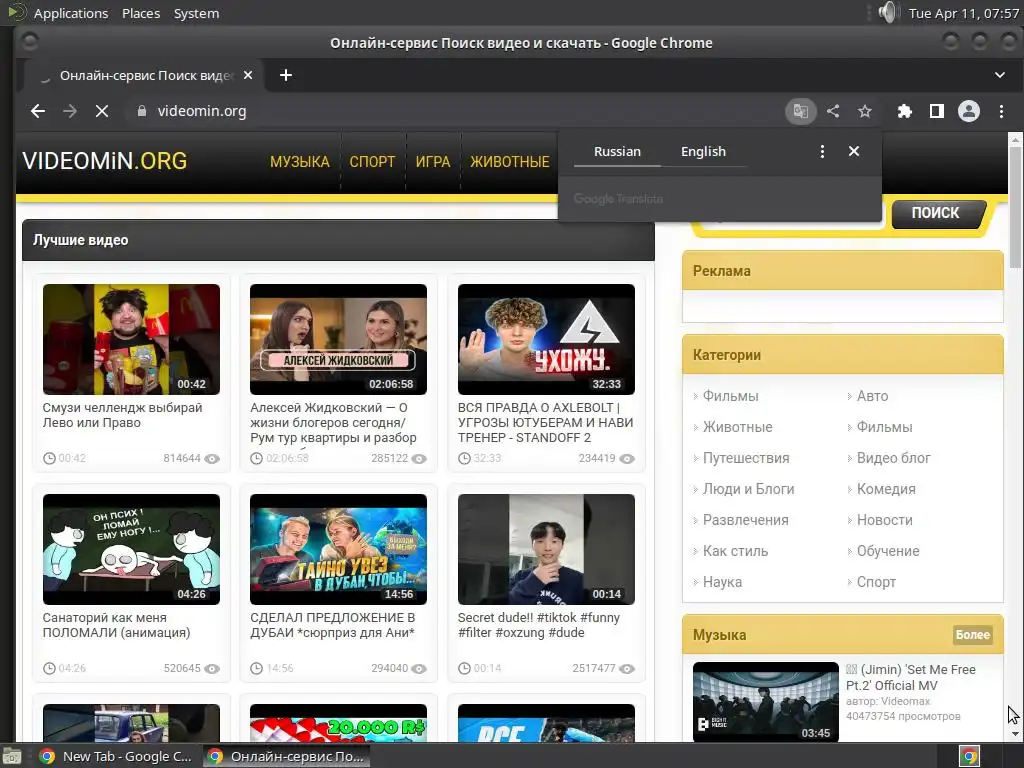The image size is (1024, 768).
Task: Click the clock icon next to 32:33
Action: click(x=464, y=458)
